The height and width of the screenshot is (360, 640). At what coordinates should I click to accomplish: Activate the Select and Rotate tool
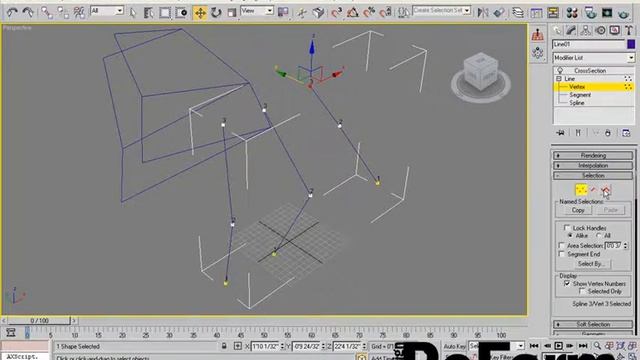[x=216, y=13]
